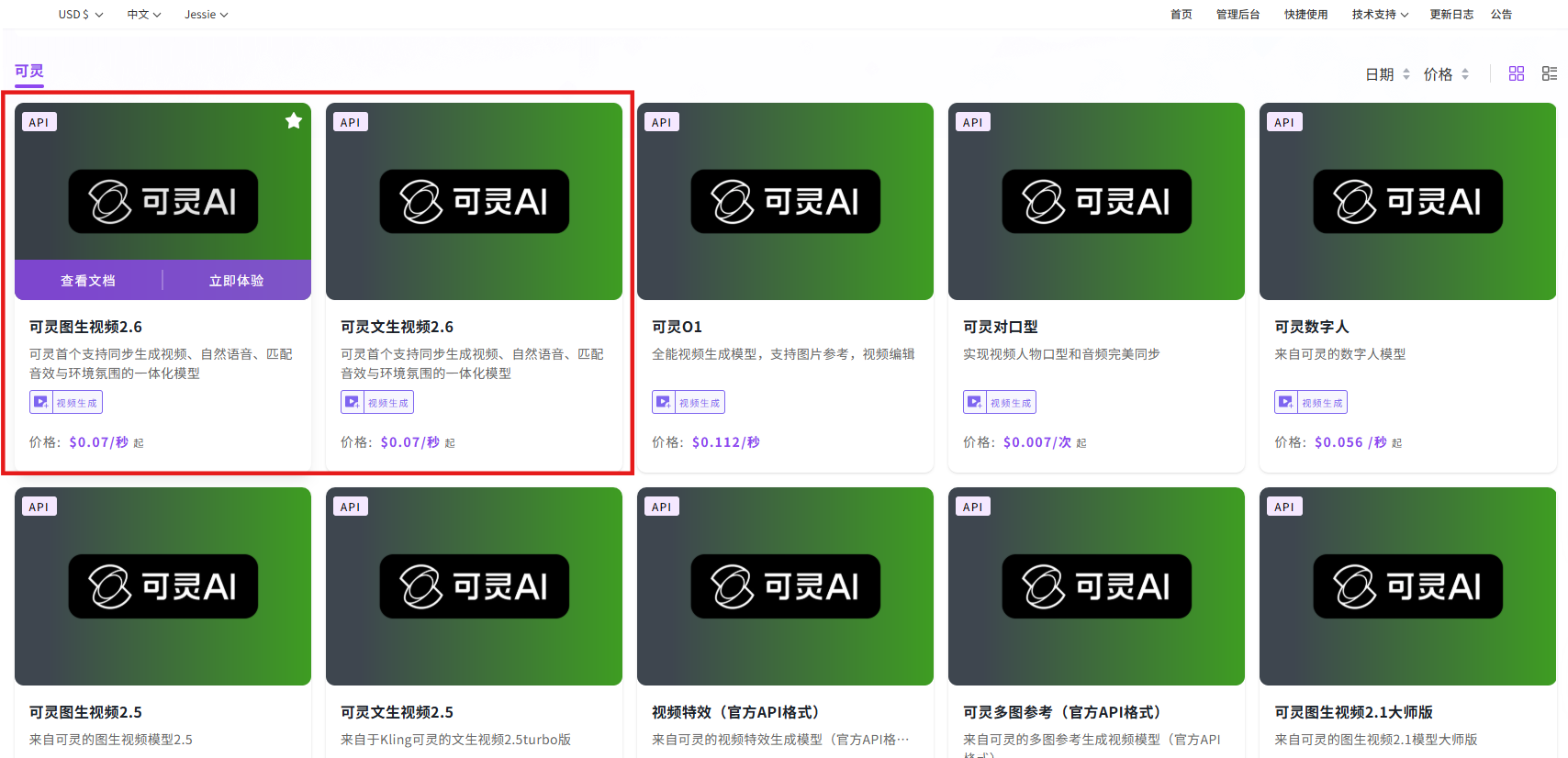
Task: Click 可灵文生视频2.6 card thumbnail
Action: [474, 201]
